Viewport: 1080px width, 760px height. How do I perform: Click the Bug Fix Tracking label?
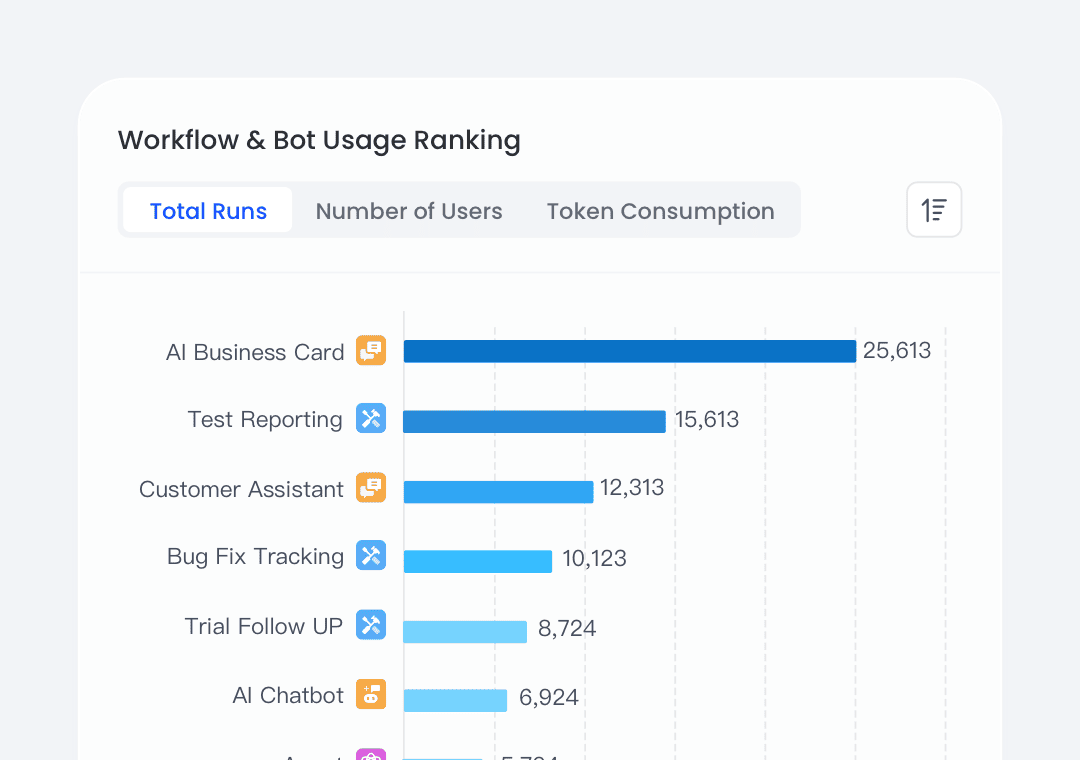tap(255, 557)
